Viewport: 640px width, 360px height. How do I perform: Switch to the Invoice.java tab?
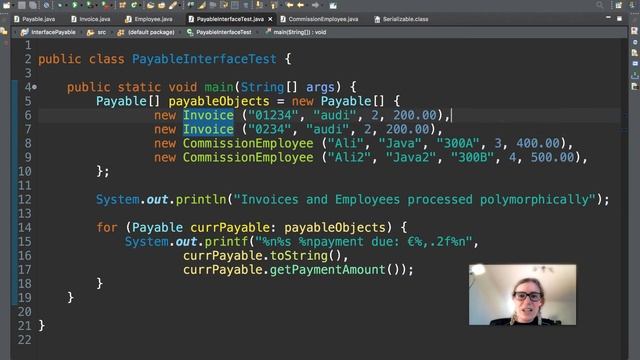point(91,19)
